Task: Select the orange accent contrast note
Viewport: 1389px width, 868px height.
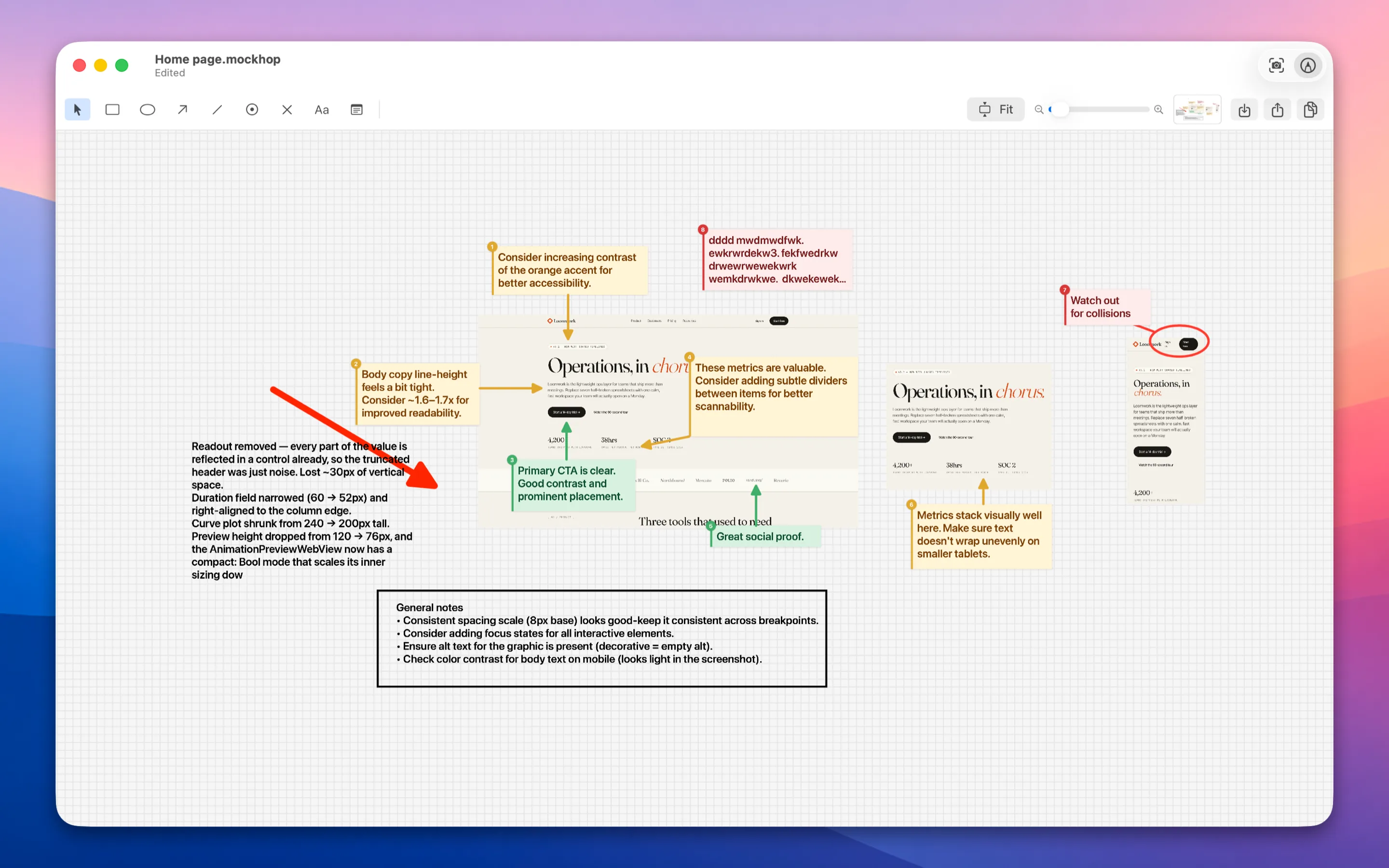Action: coord(570,271)
